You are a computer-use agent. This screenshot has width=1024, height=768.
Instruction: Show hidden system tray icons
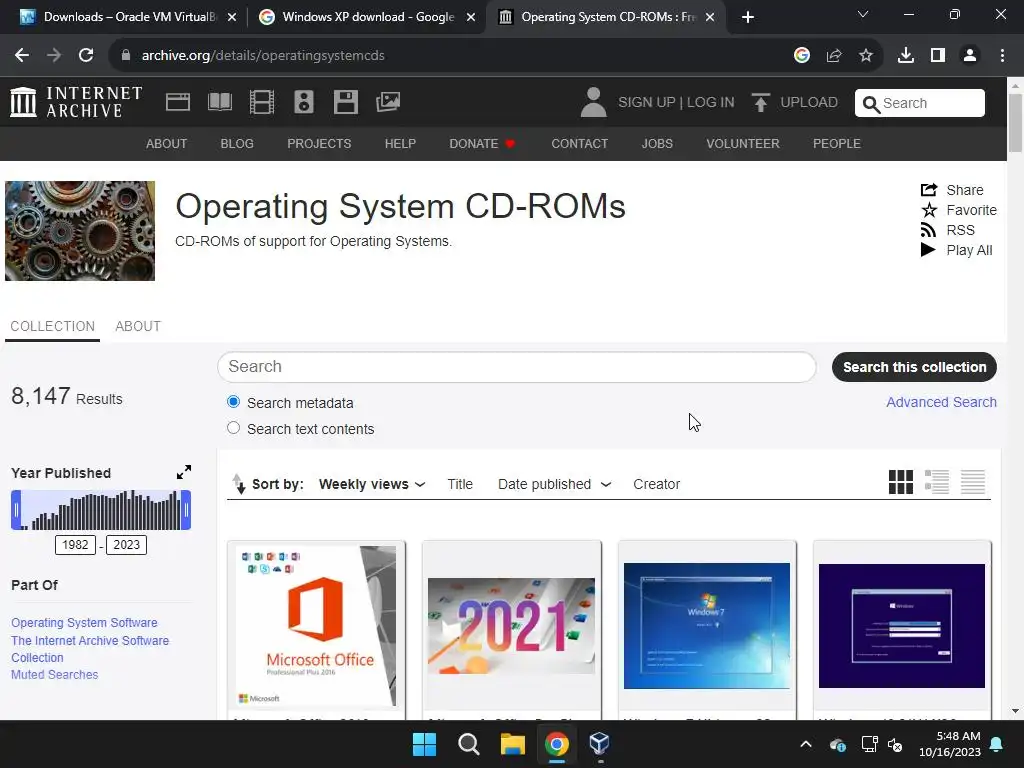(x=806, y=744)
